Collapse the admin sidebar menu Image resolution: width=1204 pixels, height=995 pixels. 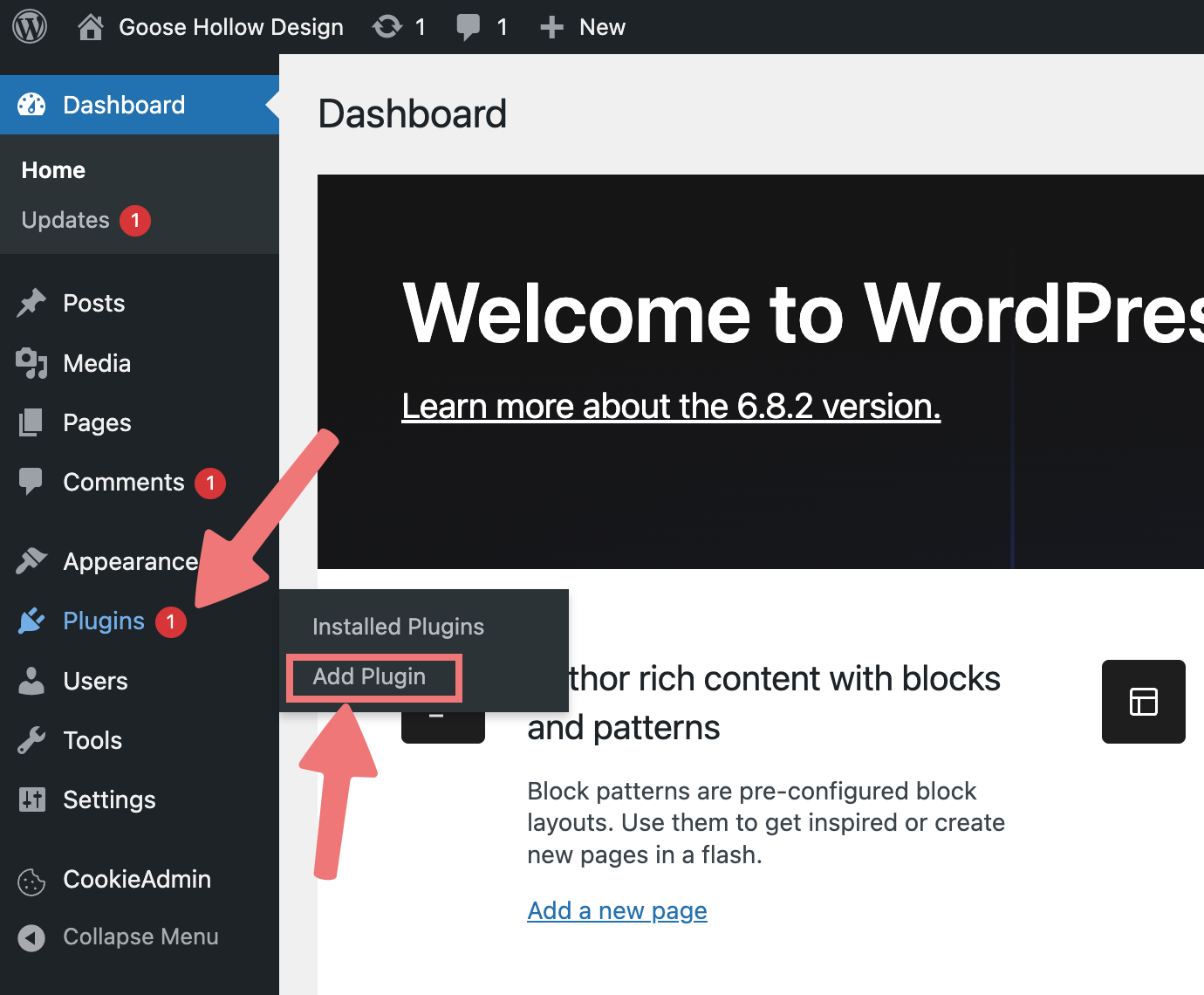(x=140, y=937)
